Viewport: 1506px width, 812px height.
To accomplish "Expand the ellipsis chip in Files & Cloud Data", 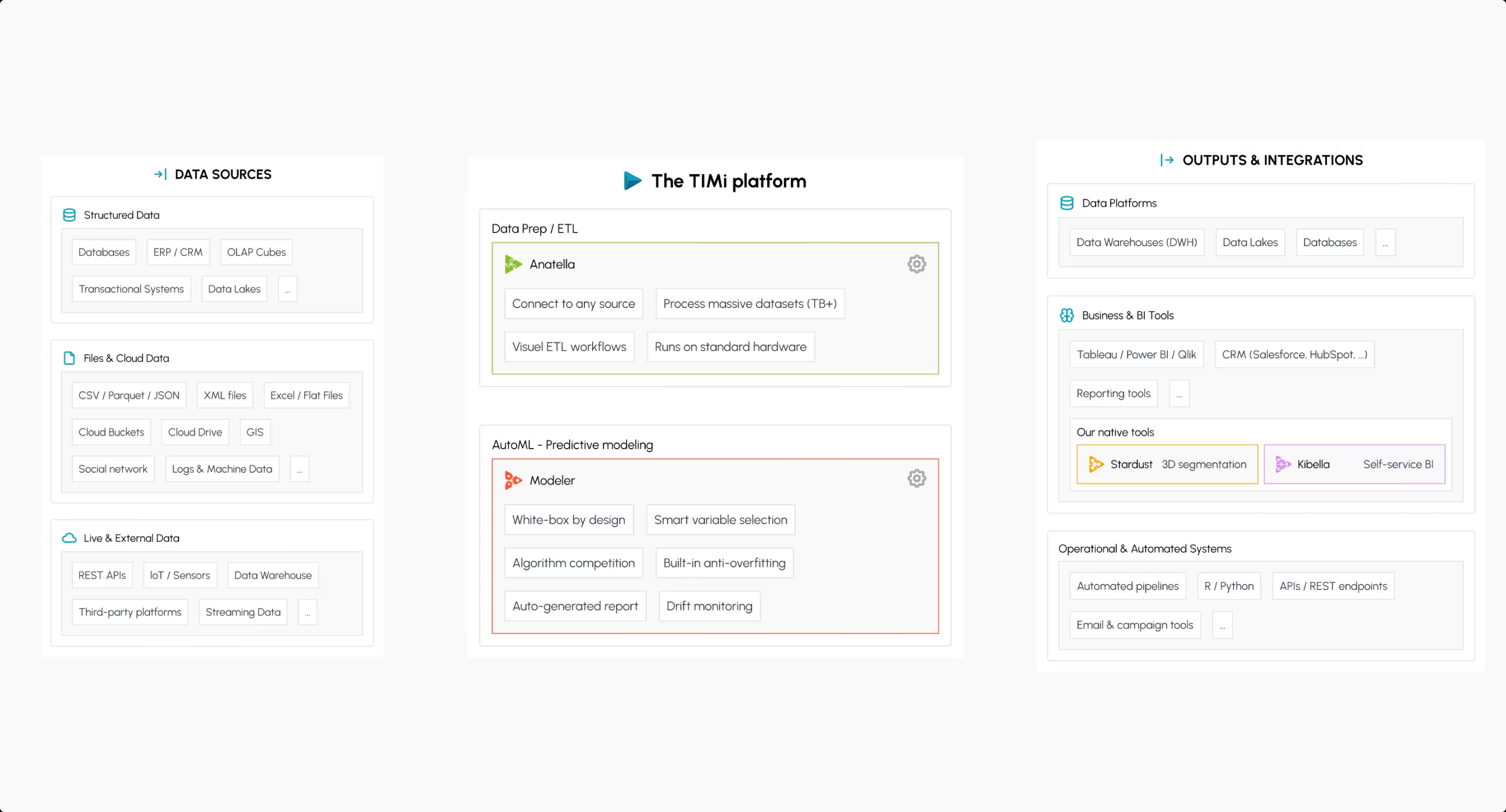I will pos(299,469).
